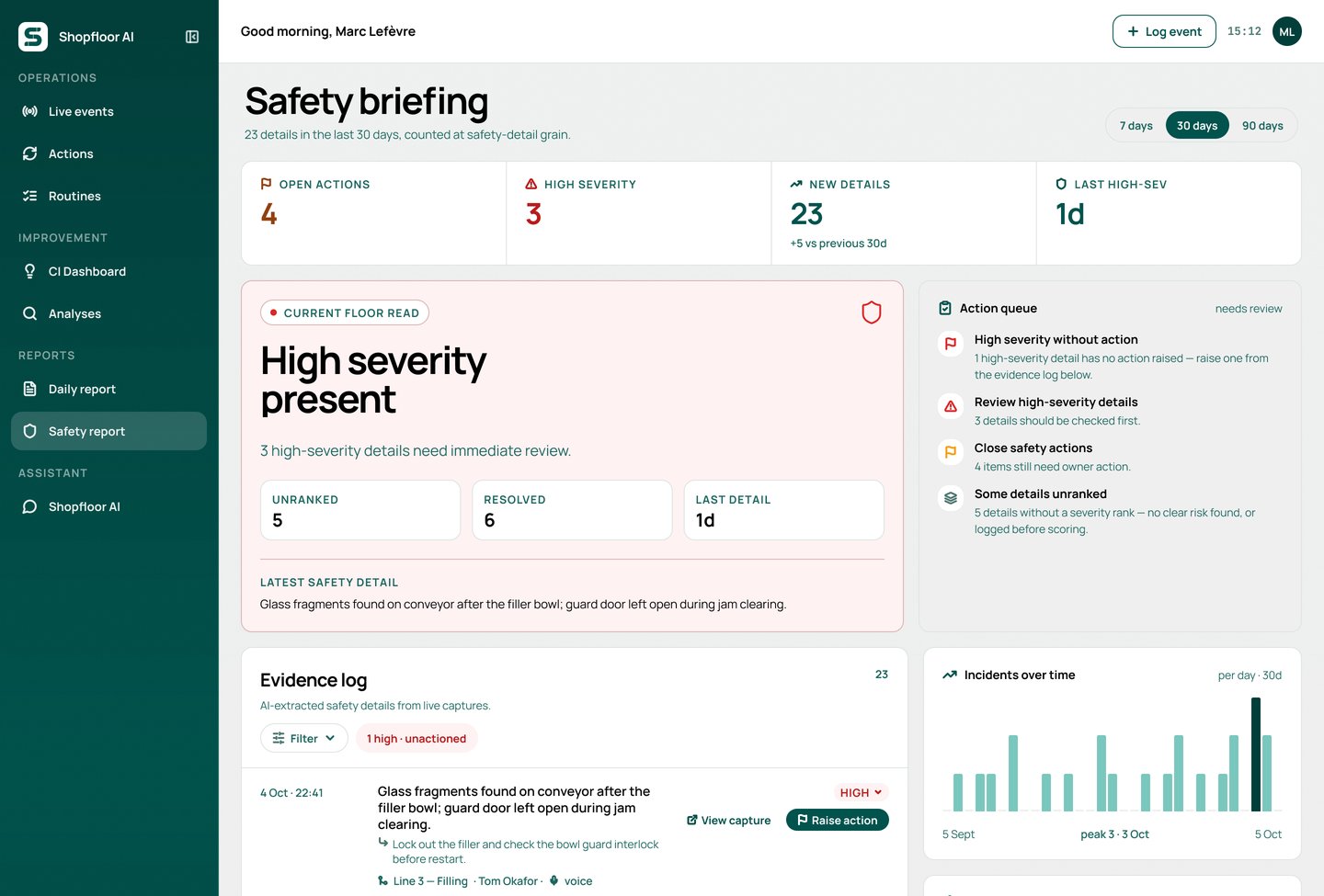Click the RESOLVED 6 stat tile
Viewport: 1324px width, 896px height.
[x=572, y=510]
